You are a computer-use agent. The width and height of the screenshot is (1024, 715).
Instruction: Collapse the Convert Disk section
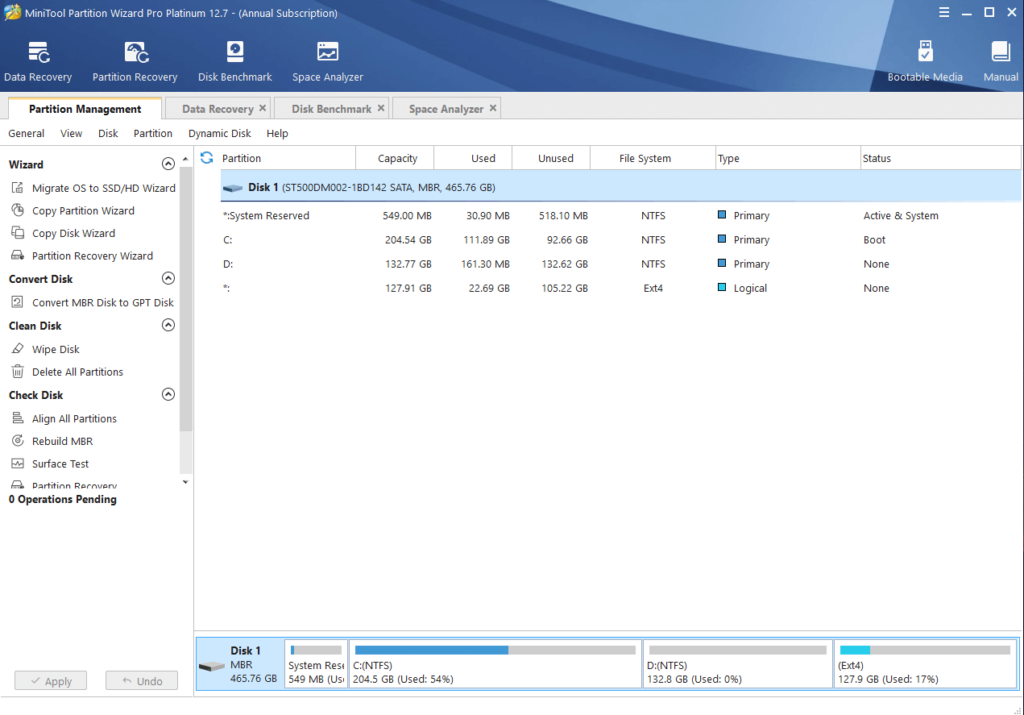(168, 279)
